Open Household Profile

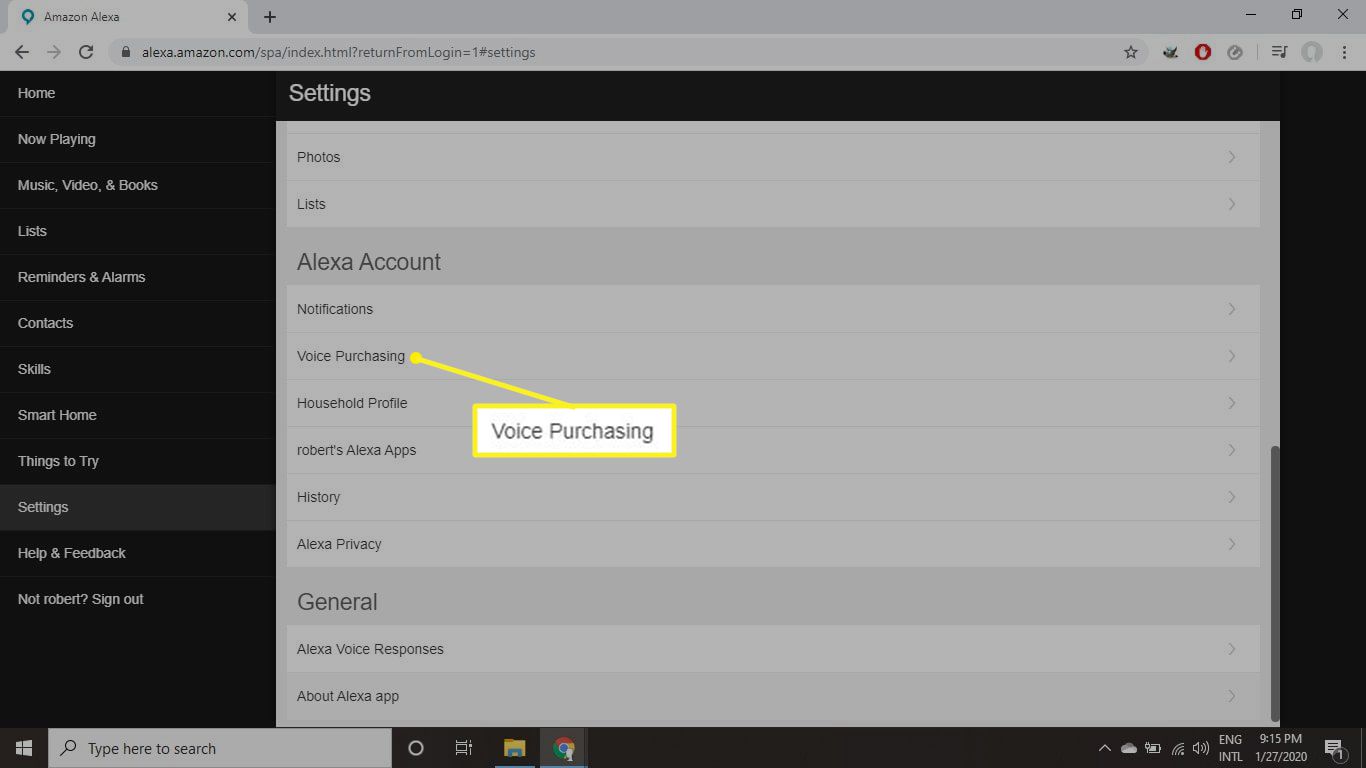pos(773,403)
